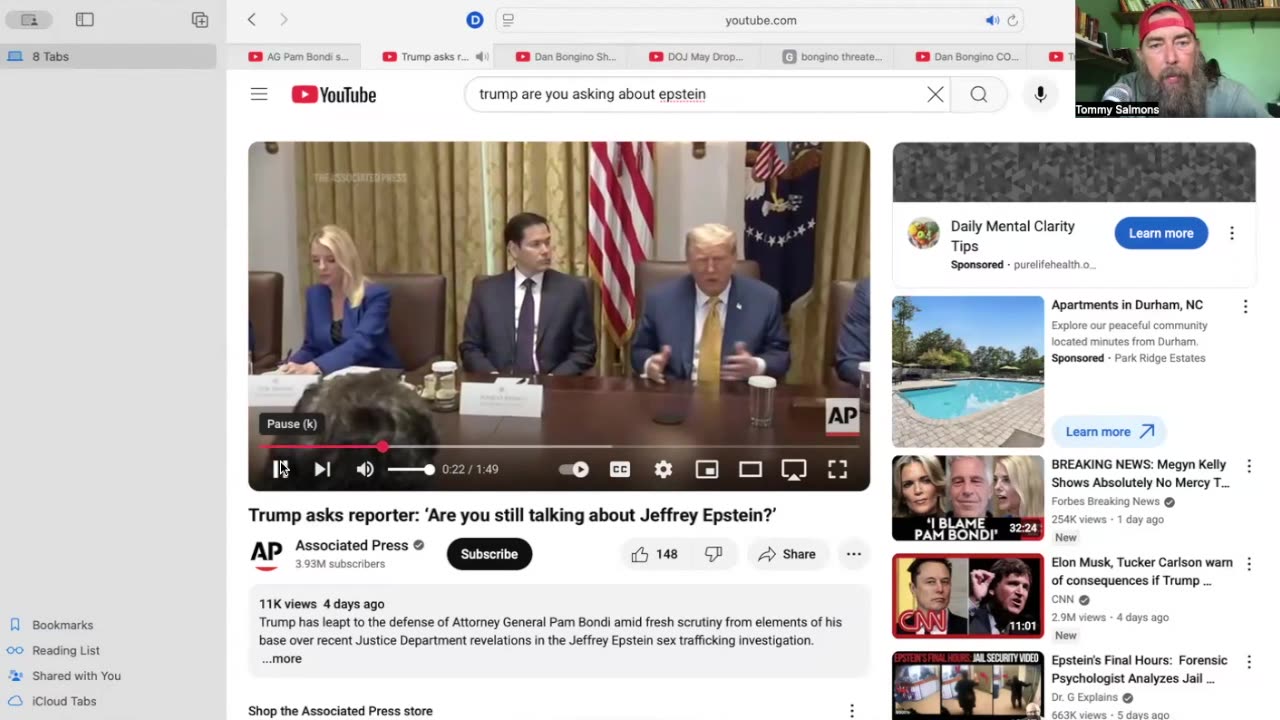Open options for Associated Press store shelf
Screen dimensions: 1280x720
852,711
